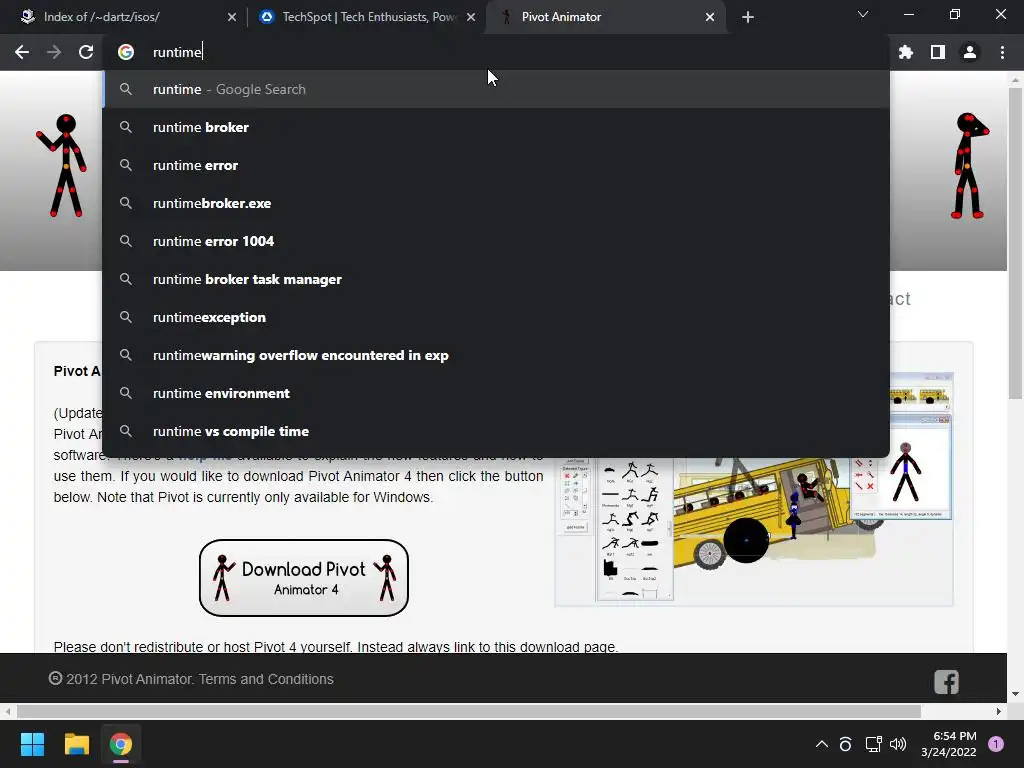This screenshot has height=768, width=1024.
Task: Select 'runtime broker task manager' suggestion
Action: [496, 279]
